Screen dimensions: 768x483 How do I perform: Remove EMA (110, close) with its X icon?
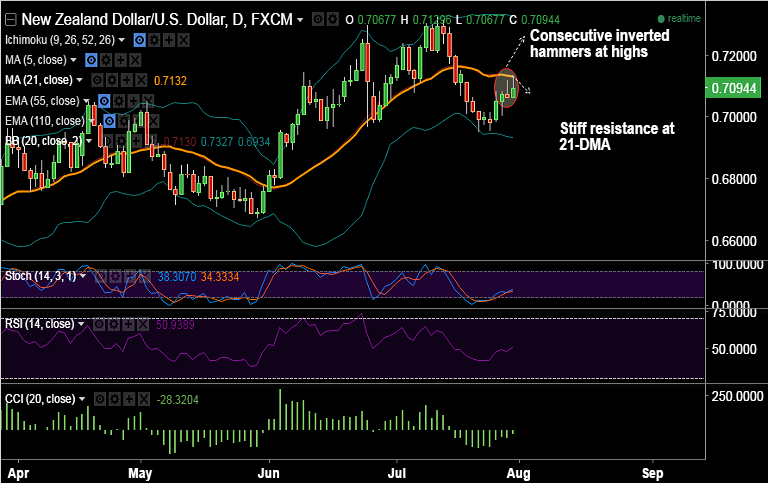point(153,121)
